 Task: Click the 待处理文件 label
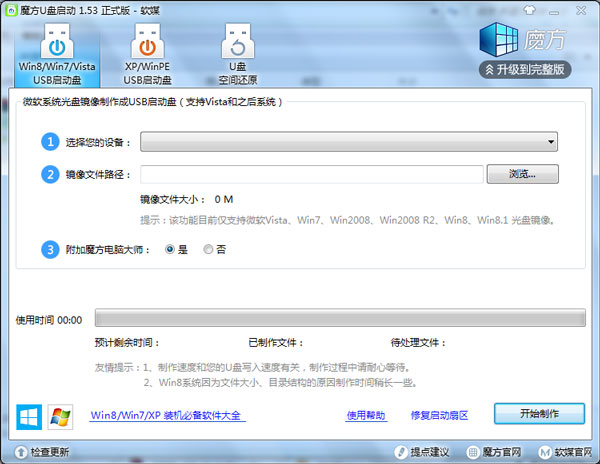point(419,343)
